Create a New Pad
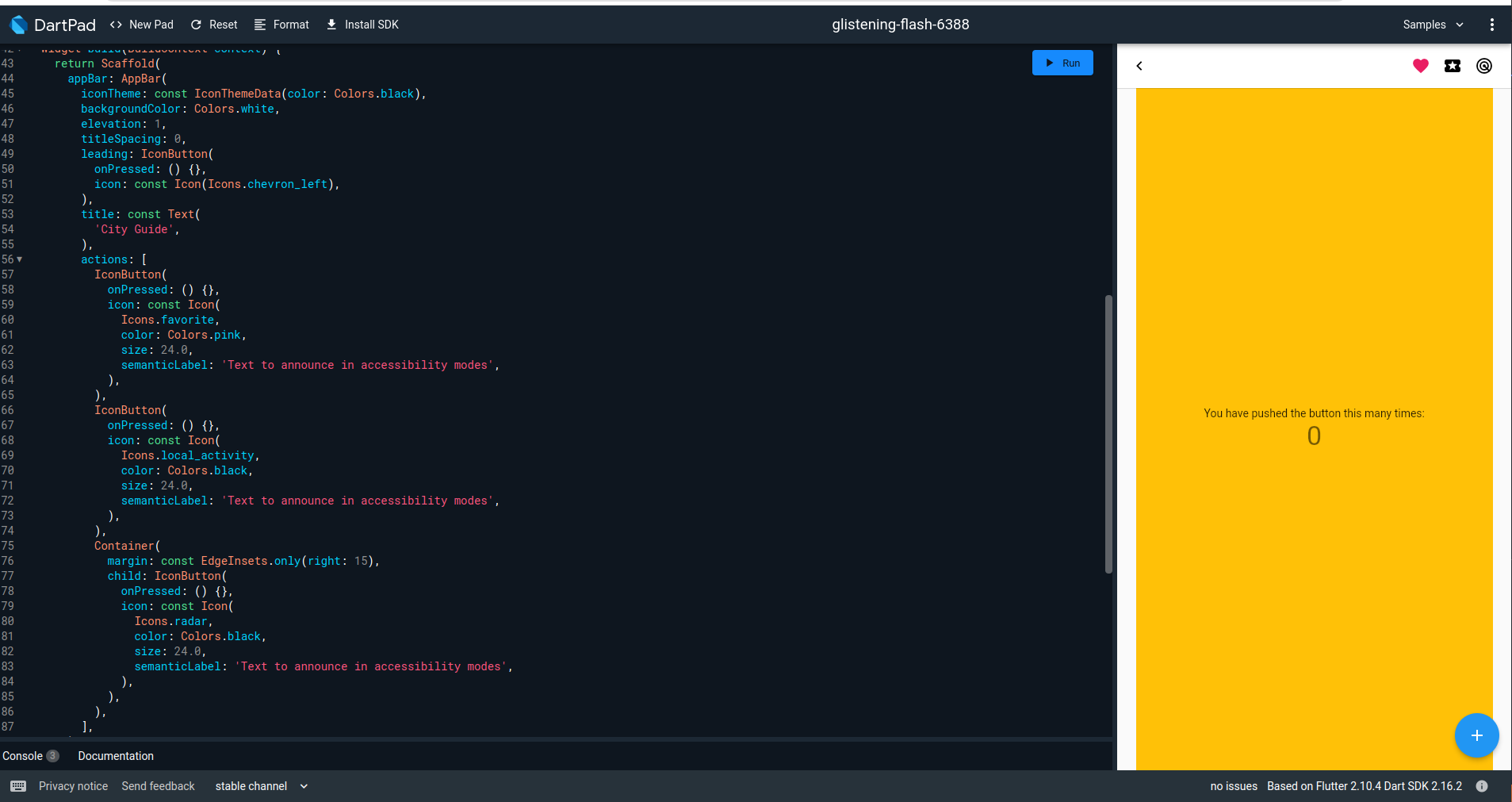The width and height of the screenshot is (1512, 802). coord(141,25)
